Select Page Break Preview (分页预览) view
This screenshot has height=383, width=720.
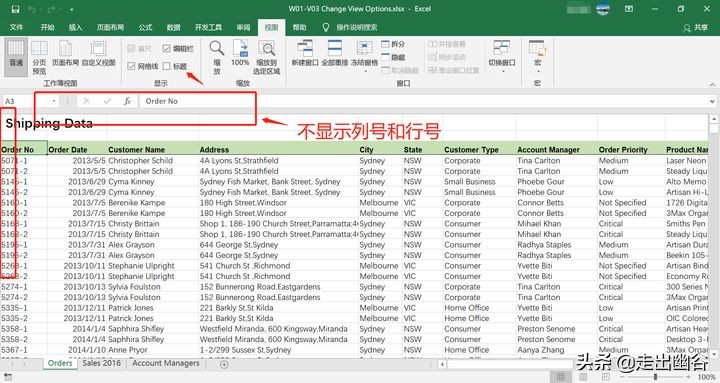(39, 57)
